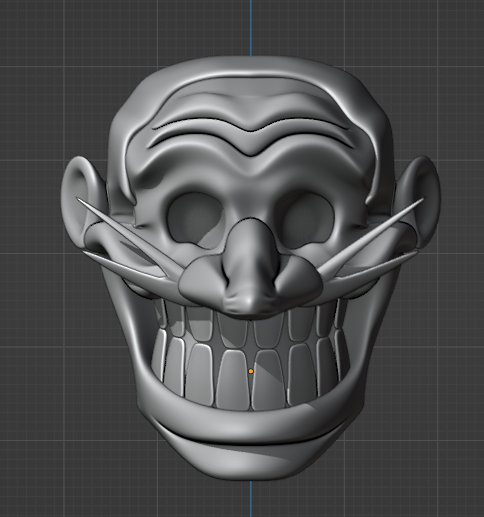This screenshot has height=517, width=484.
Task: Click the blue Z axis line above head
Action: click(x=251, y=27)
